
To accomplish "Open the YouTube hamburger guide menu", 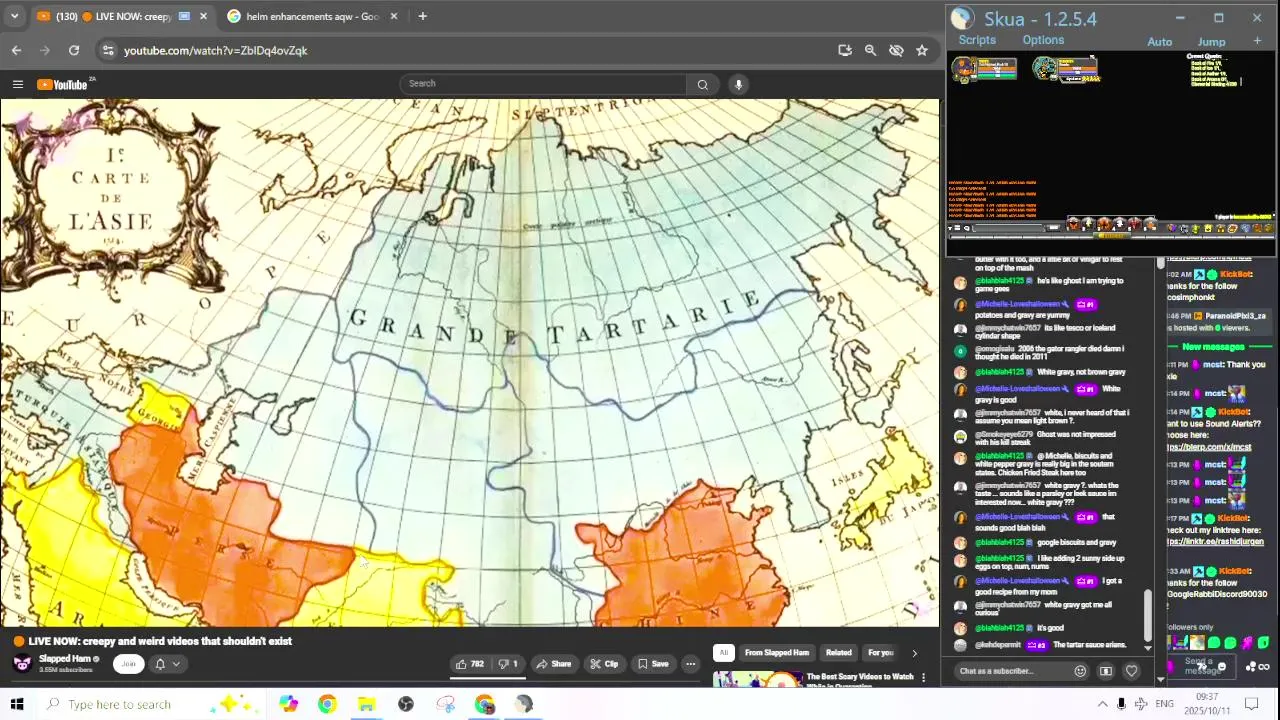I will pyautogui.click(x=17, y=84).
